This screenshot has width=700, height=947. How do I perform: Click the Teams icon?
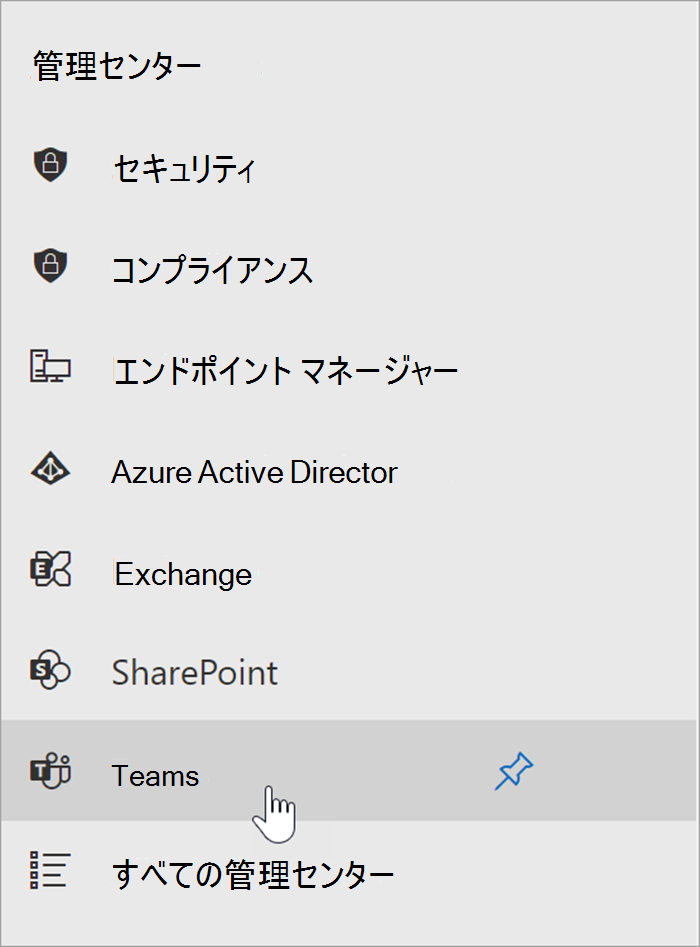click(x=50, y=771)
